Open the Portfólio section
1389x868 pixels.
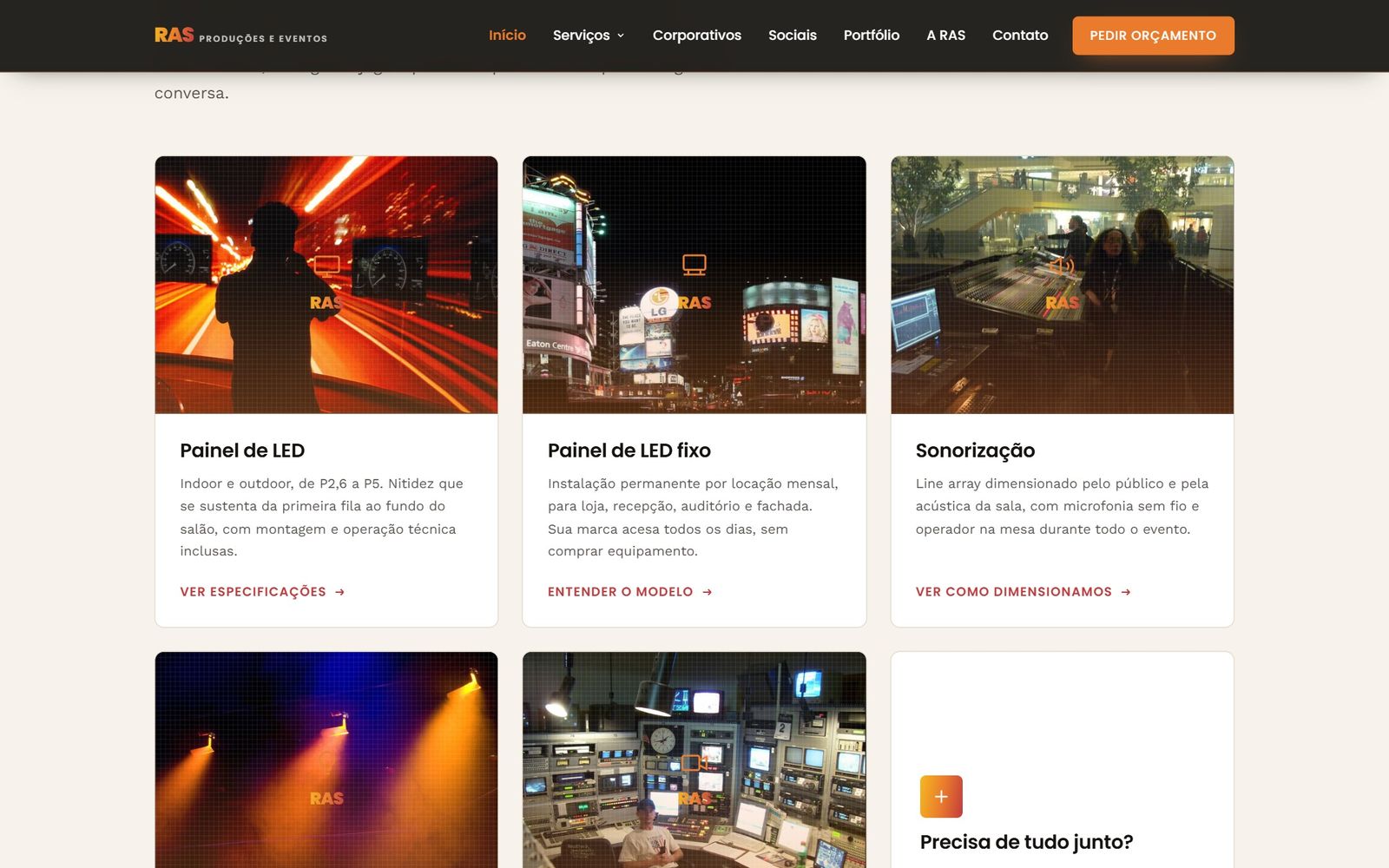tap(872, 36)
